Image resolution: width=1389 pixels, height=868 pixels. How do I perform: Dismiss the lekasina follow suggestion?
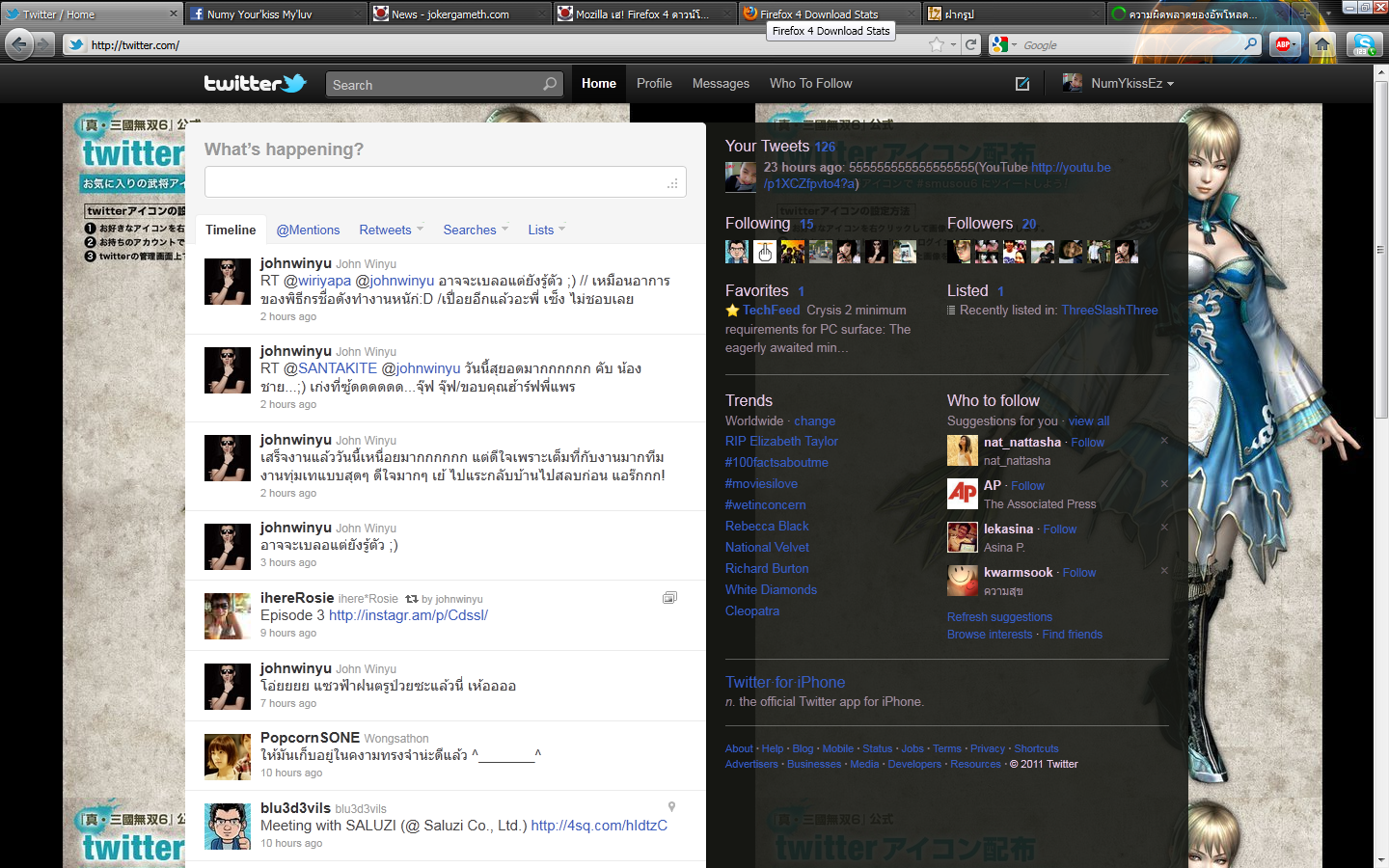pyautogui.click(x=1164, y=528)
